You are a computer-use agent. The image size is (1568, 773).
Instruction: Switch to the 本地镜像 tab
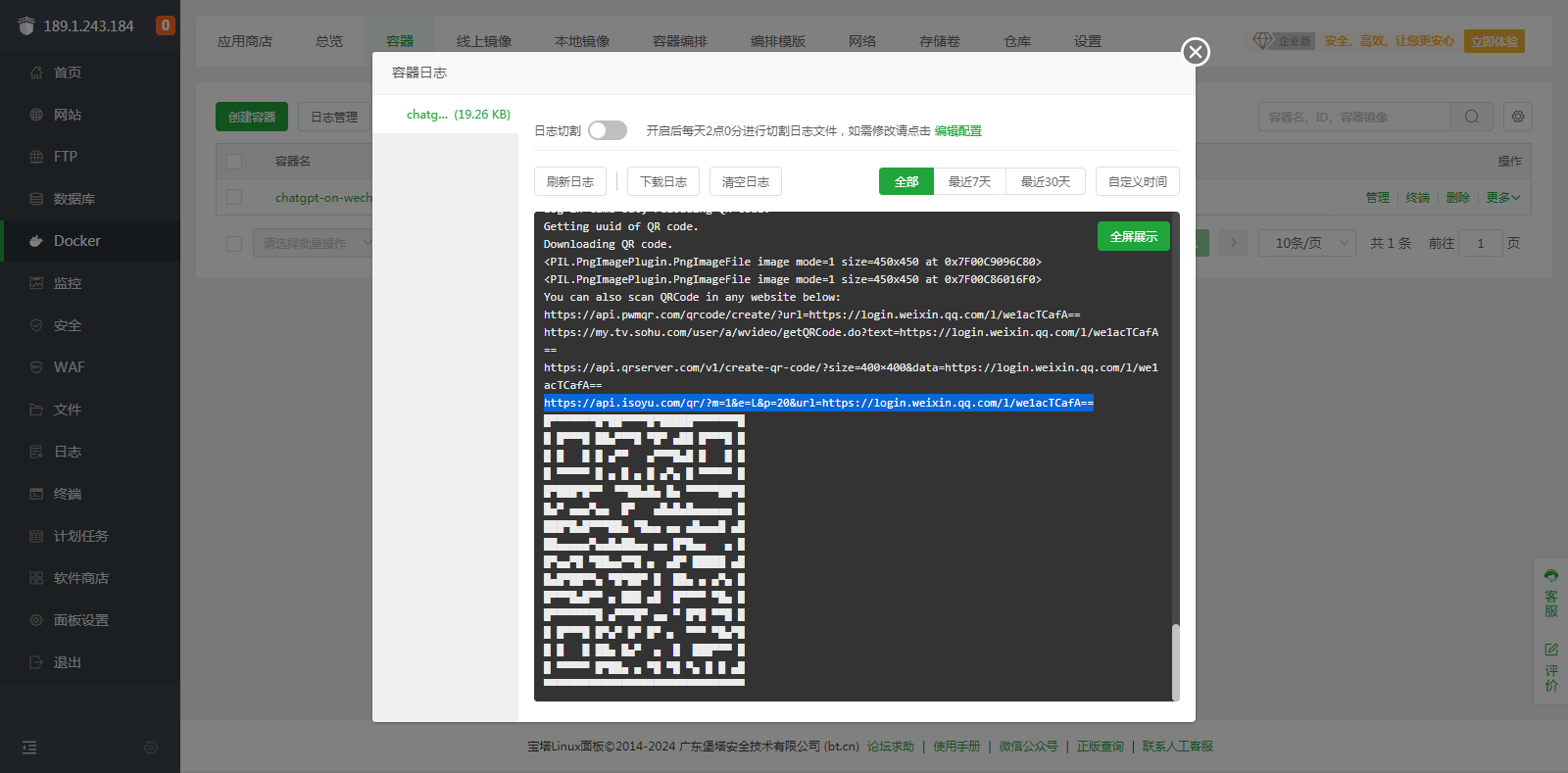point(582,41)
